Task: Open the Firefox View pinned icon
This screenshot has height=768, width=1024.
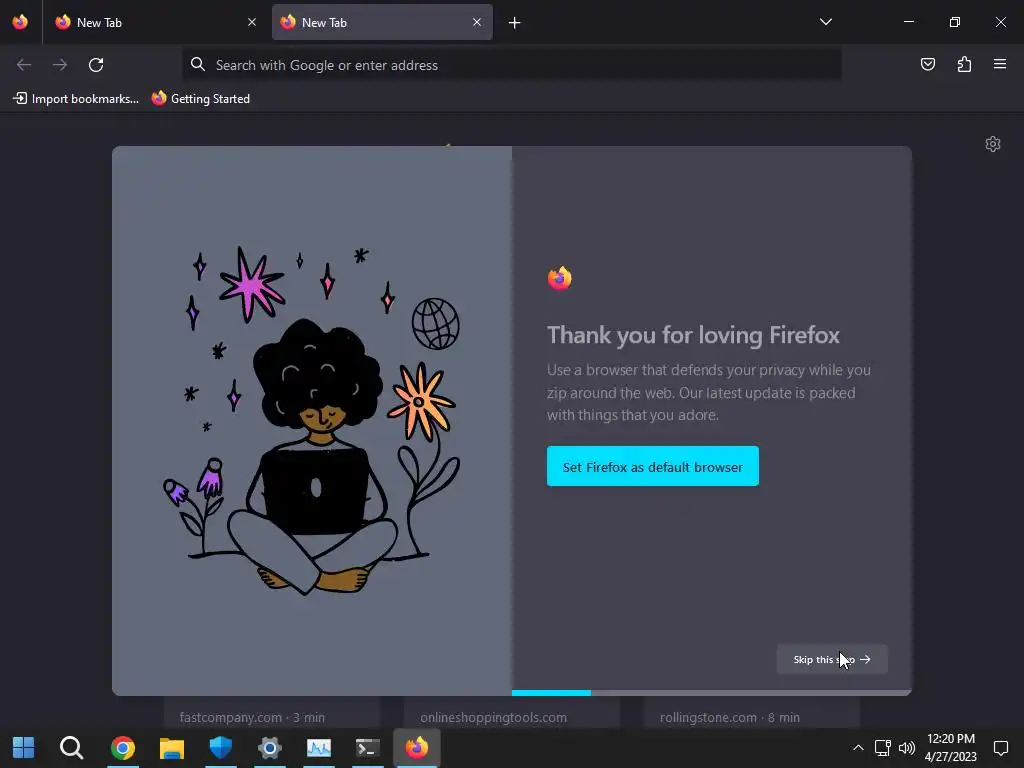Action: (x=20, y=22)
